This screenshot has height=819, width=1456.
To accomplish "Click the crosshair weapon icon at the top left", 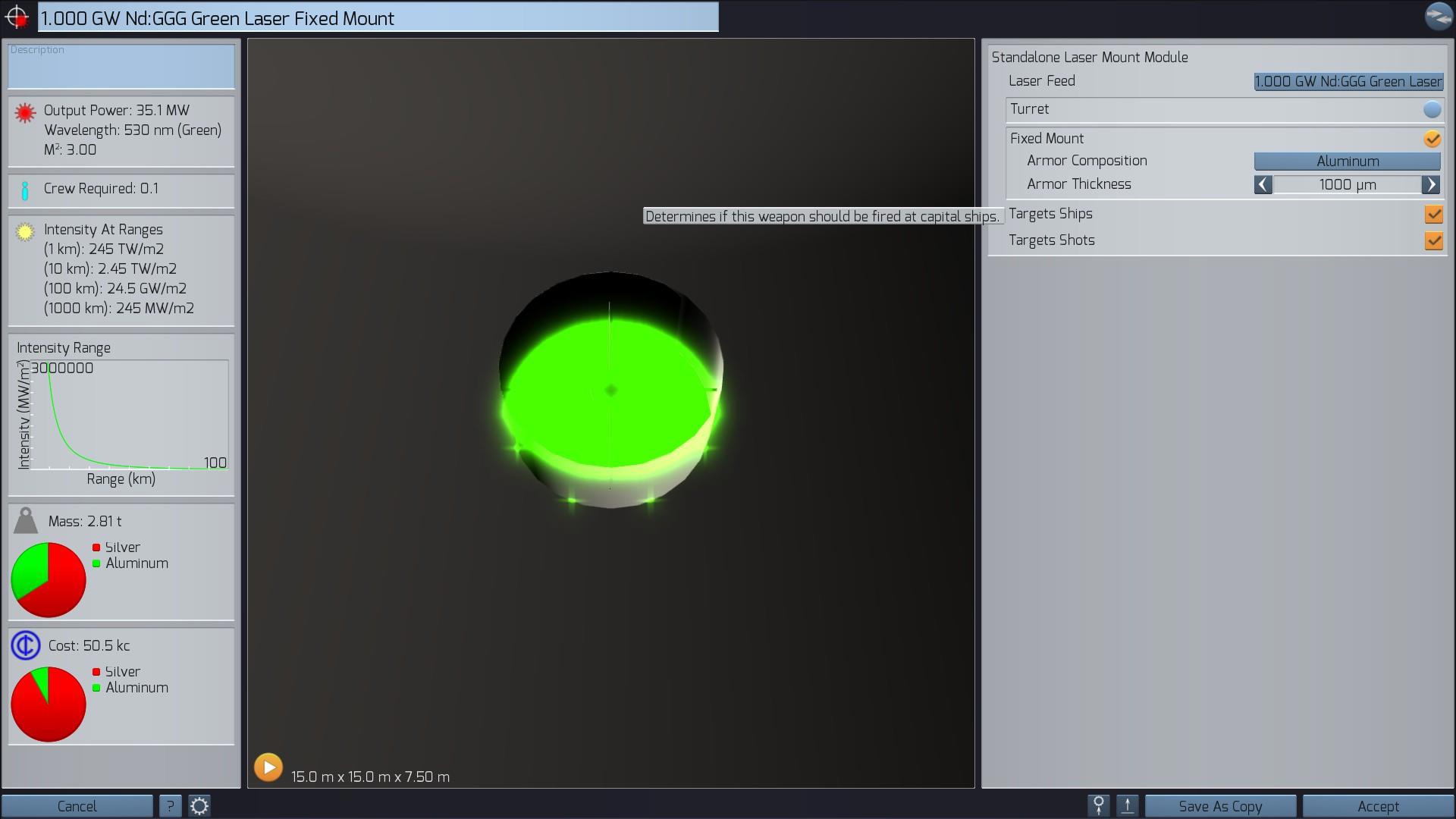I will (17, 17).
